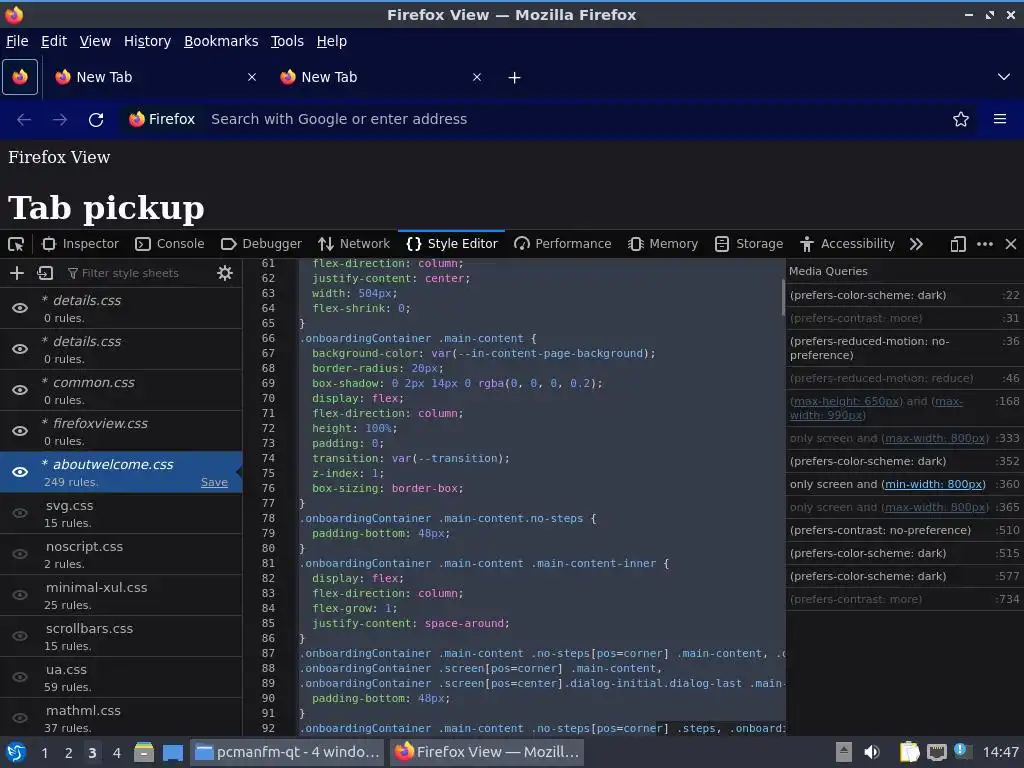Switch to the Performance tab
Viewport: 1024px width, 768px height.
562,244
